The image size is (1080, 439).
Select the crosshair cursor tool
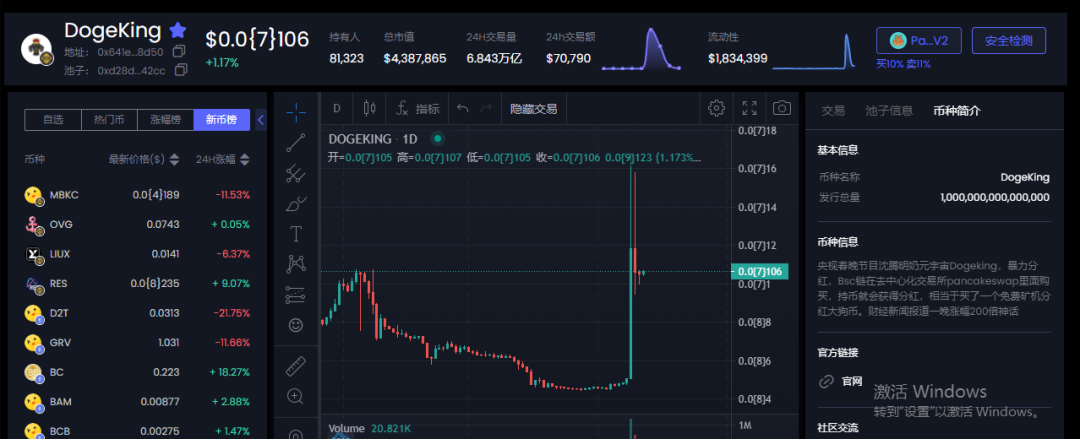tap(296, 112)
